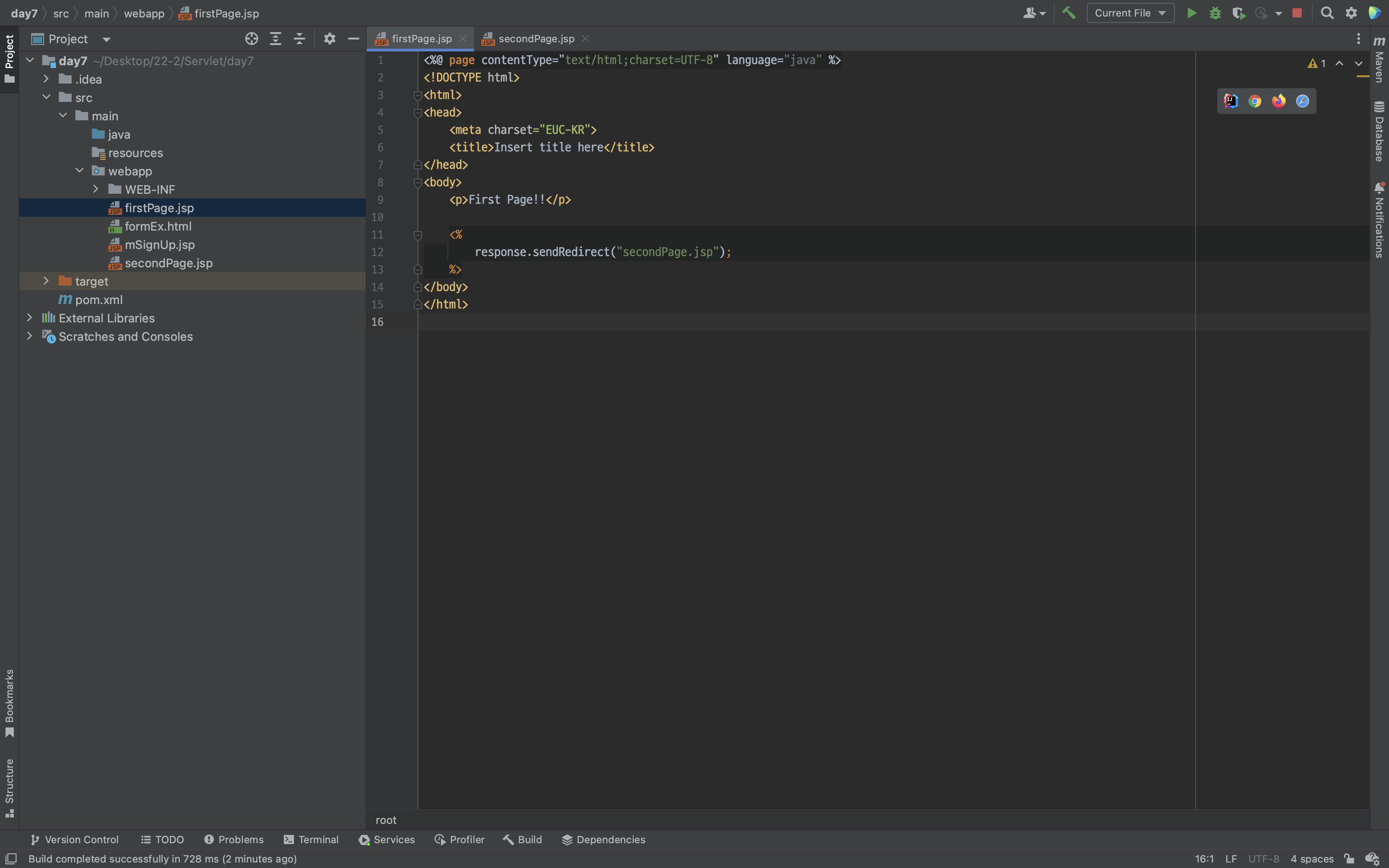The width and height of the screenshot is (1389, 868).
Task: Click Collapse All icon in Project panel
Action: (299, 39)
